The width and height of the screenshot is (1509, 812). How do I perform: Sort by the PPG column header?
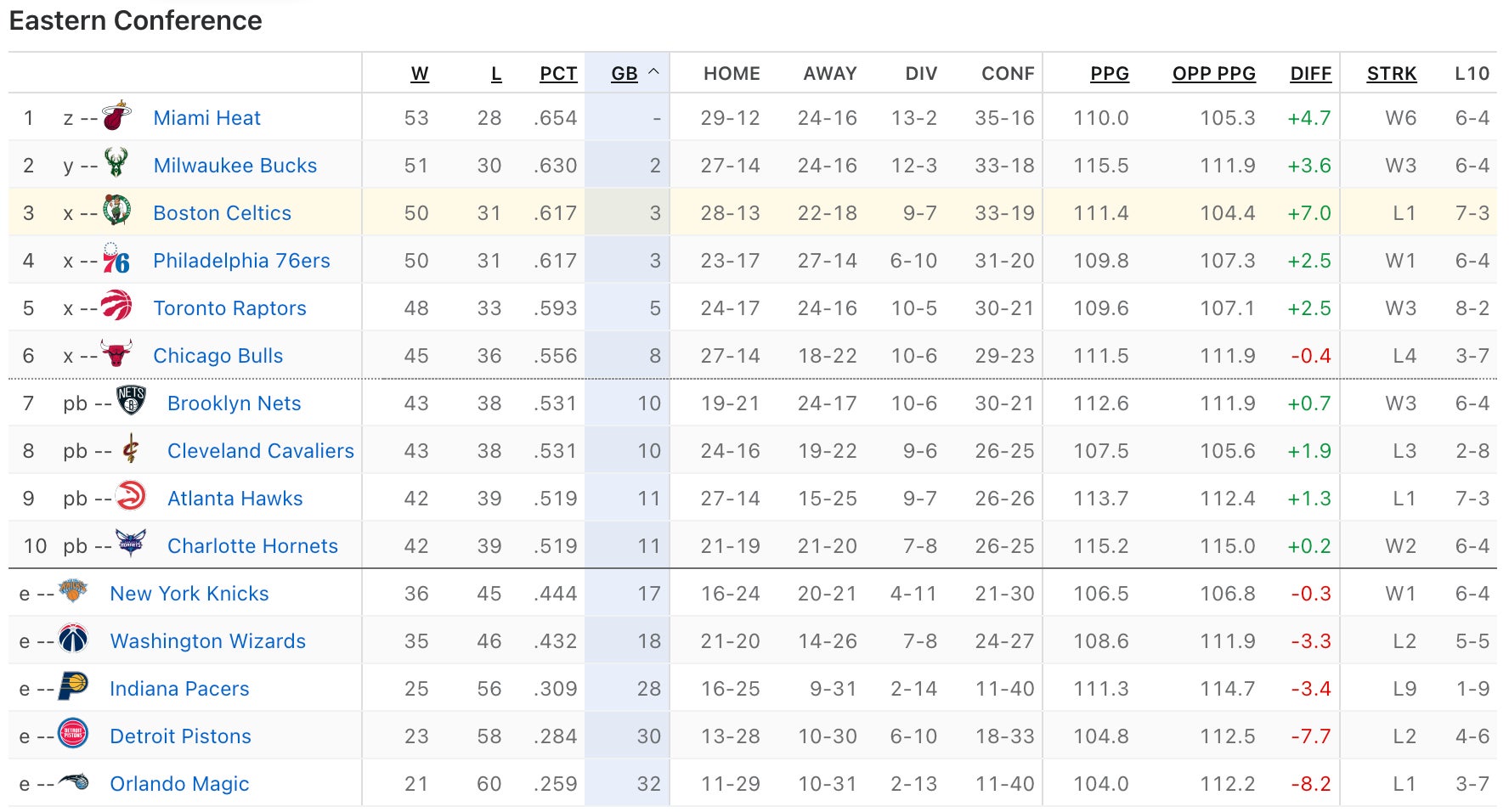(x=1110, y=74)
